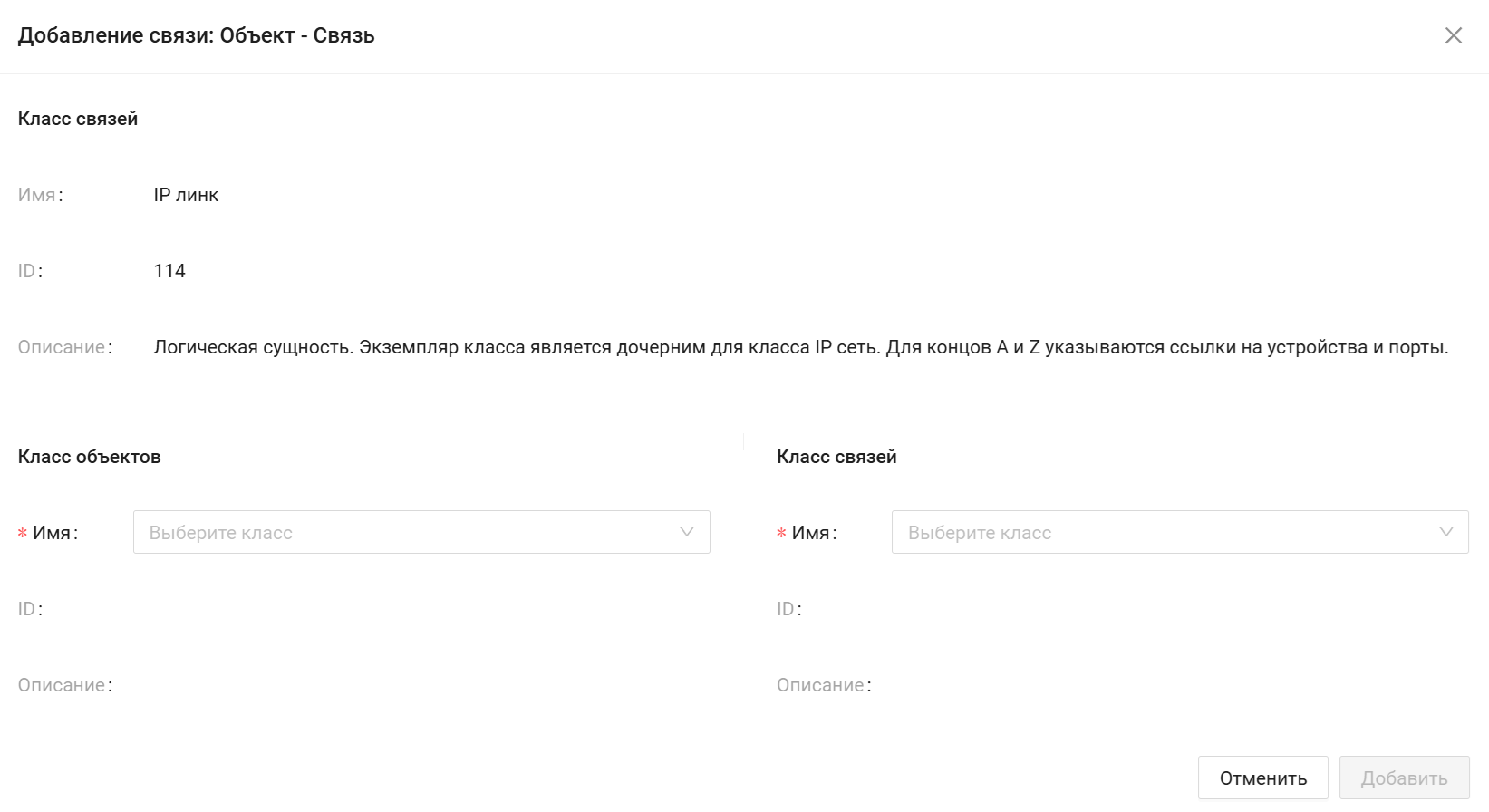Click the red asterisk of link class name

point(781,534)
